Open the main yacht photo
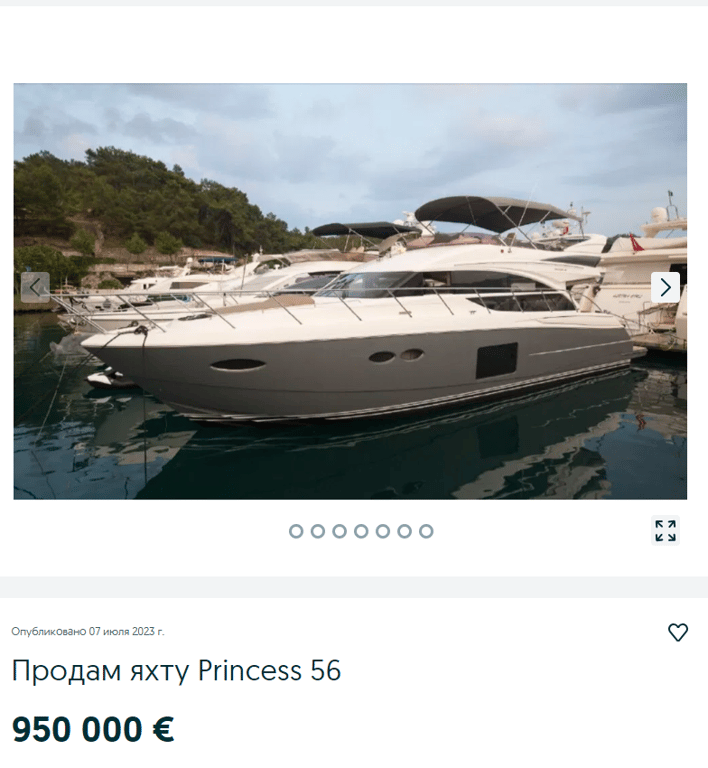This screenshot has width=708, height=768. point(350,291)
